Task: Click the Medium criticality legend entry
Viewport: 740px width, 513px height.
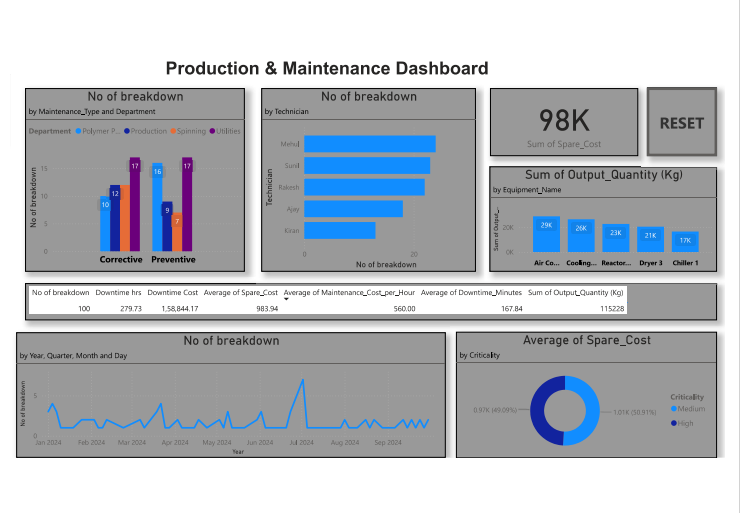Action: (x=688, y=409)
